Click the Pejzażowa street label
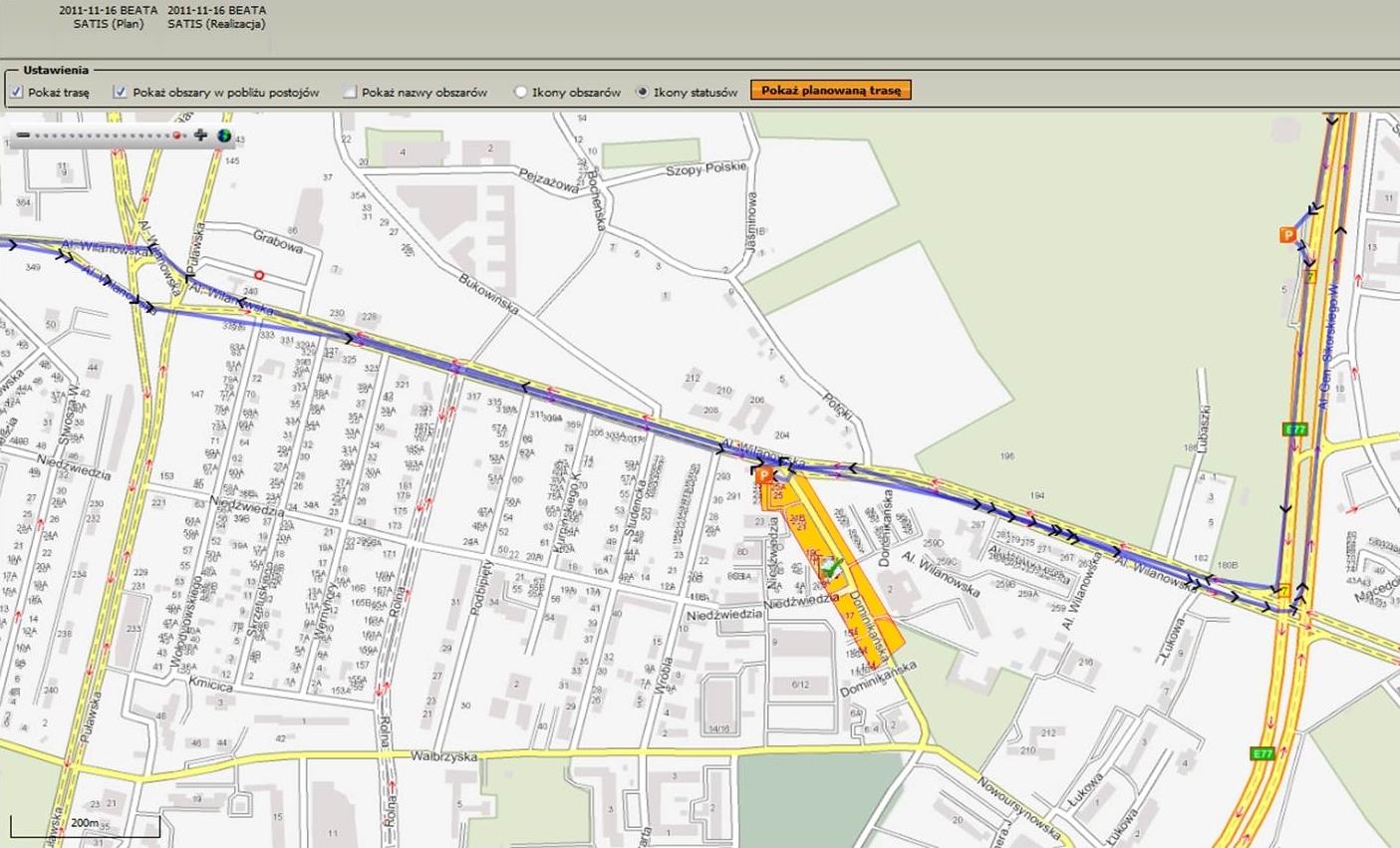The width and height of the screenshot is (1400, 848). click(x=549, y=179)
